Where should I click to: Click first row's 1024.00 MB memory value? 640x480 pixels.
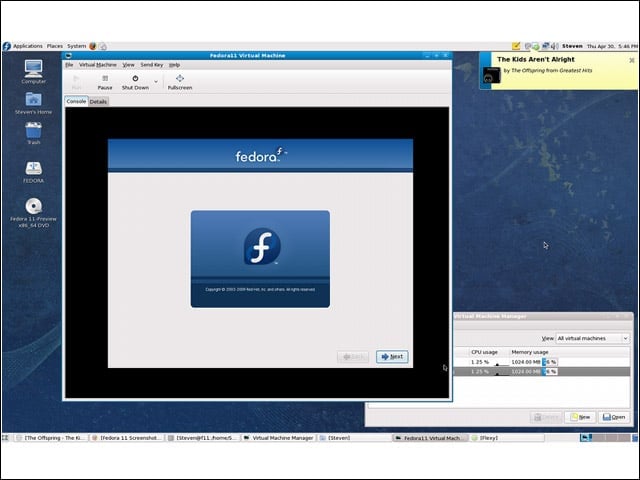tap(526, 362)
